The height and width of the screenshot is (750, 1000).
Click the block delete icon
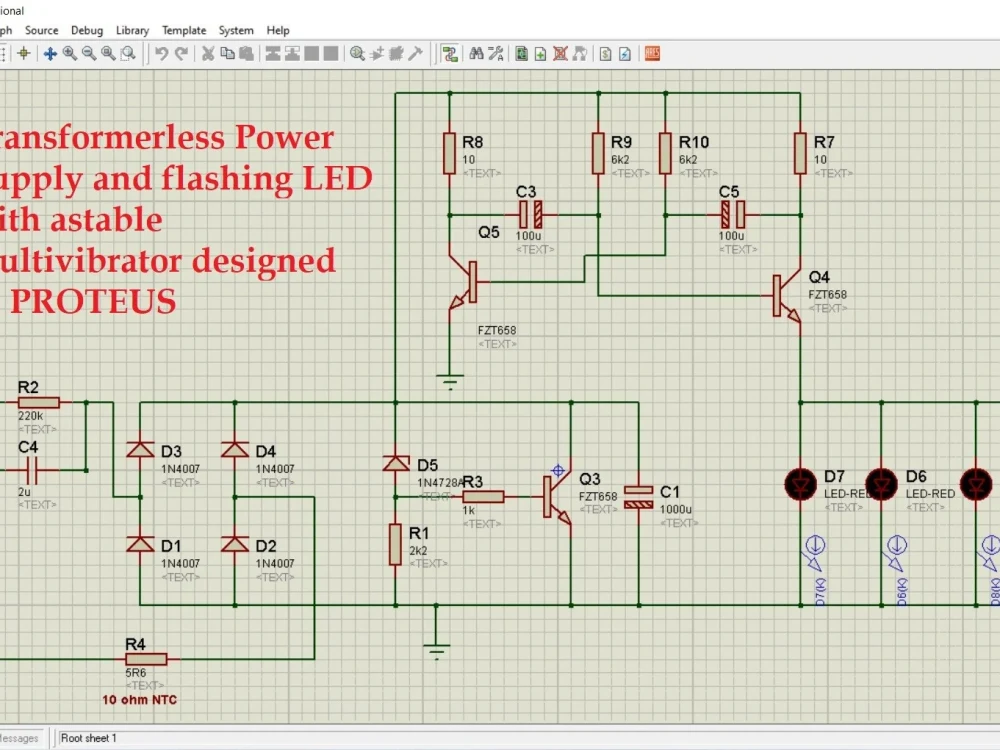click(x=330, y=54)
